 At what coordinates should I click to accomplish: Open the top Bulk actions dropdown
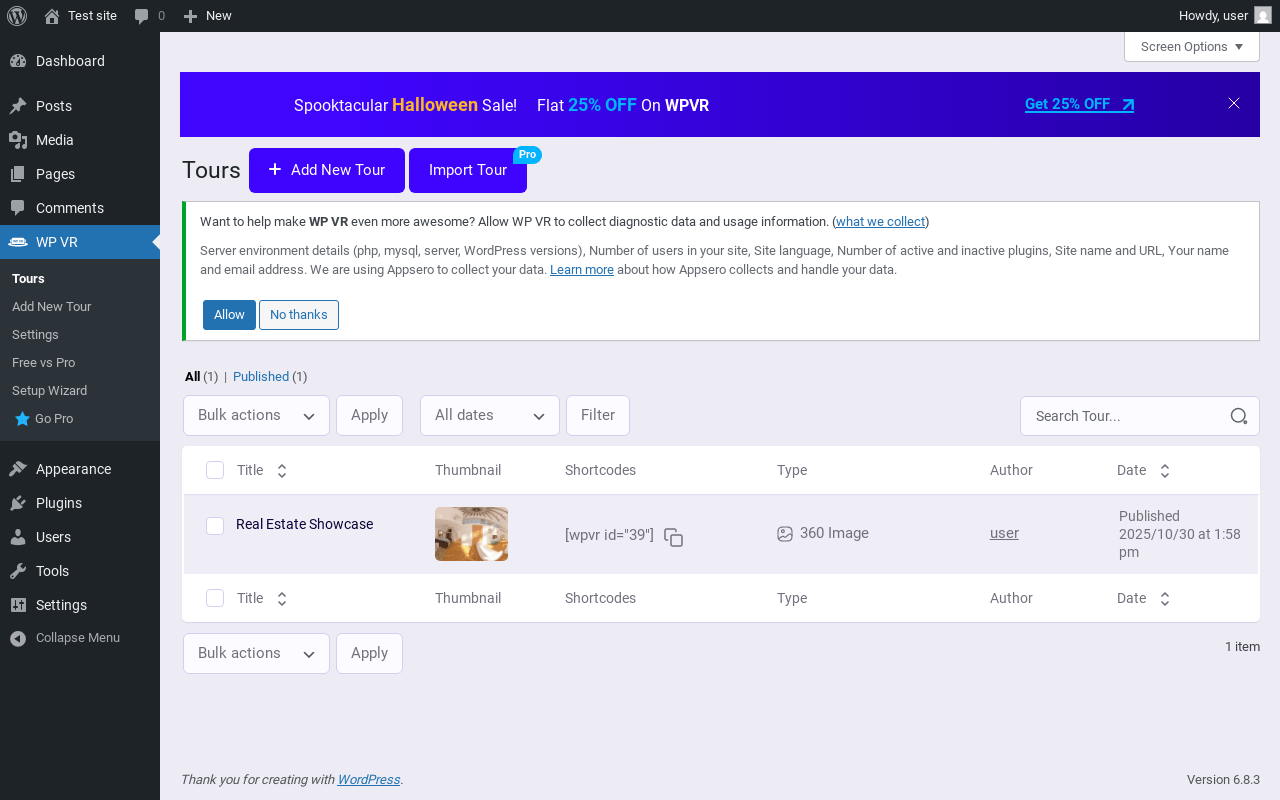[256, 416]
